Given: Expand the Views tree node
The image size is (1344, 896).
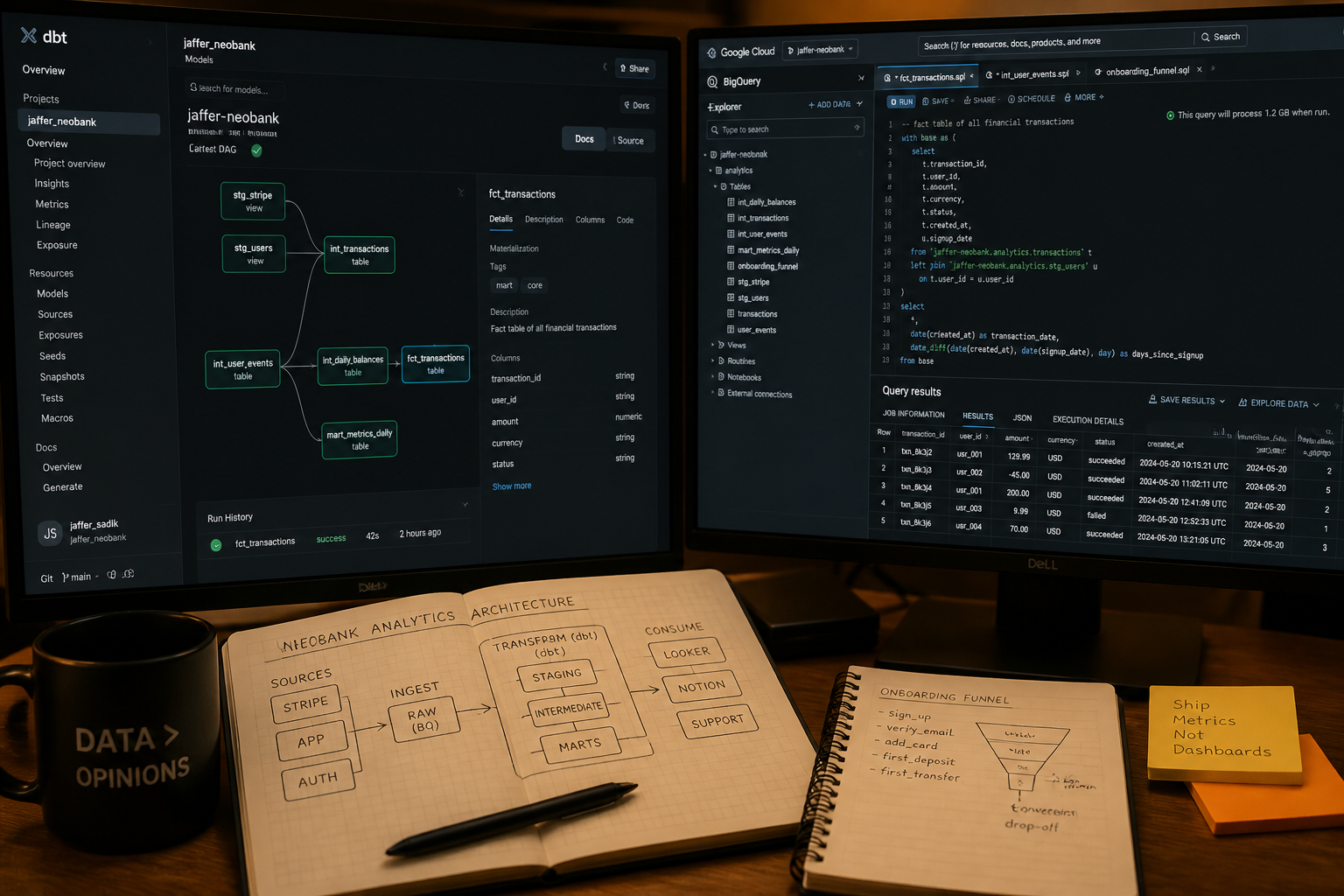Looking at the screenshot, I should pos(712,345).
